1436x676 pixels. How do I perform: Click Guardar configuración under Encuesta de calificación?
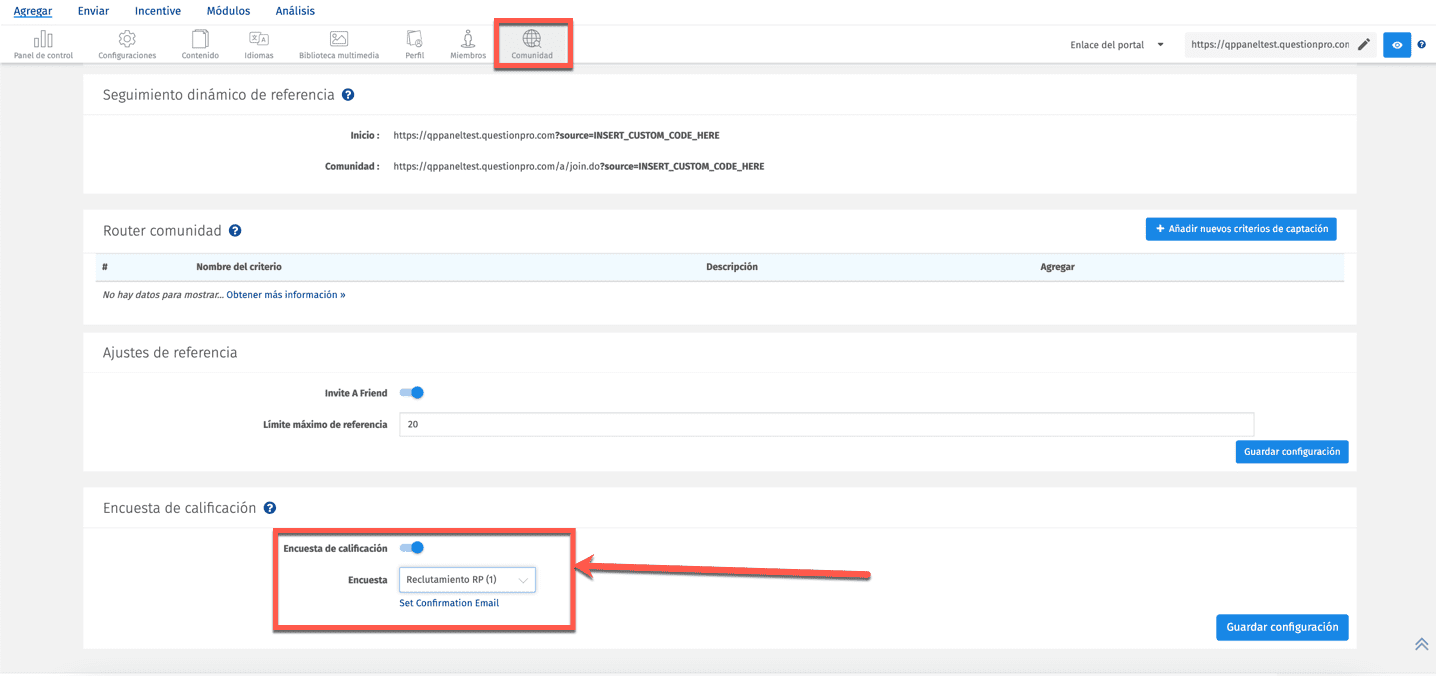1282,628
